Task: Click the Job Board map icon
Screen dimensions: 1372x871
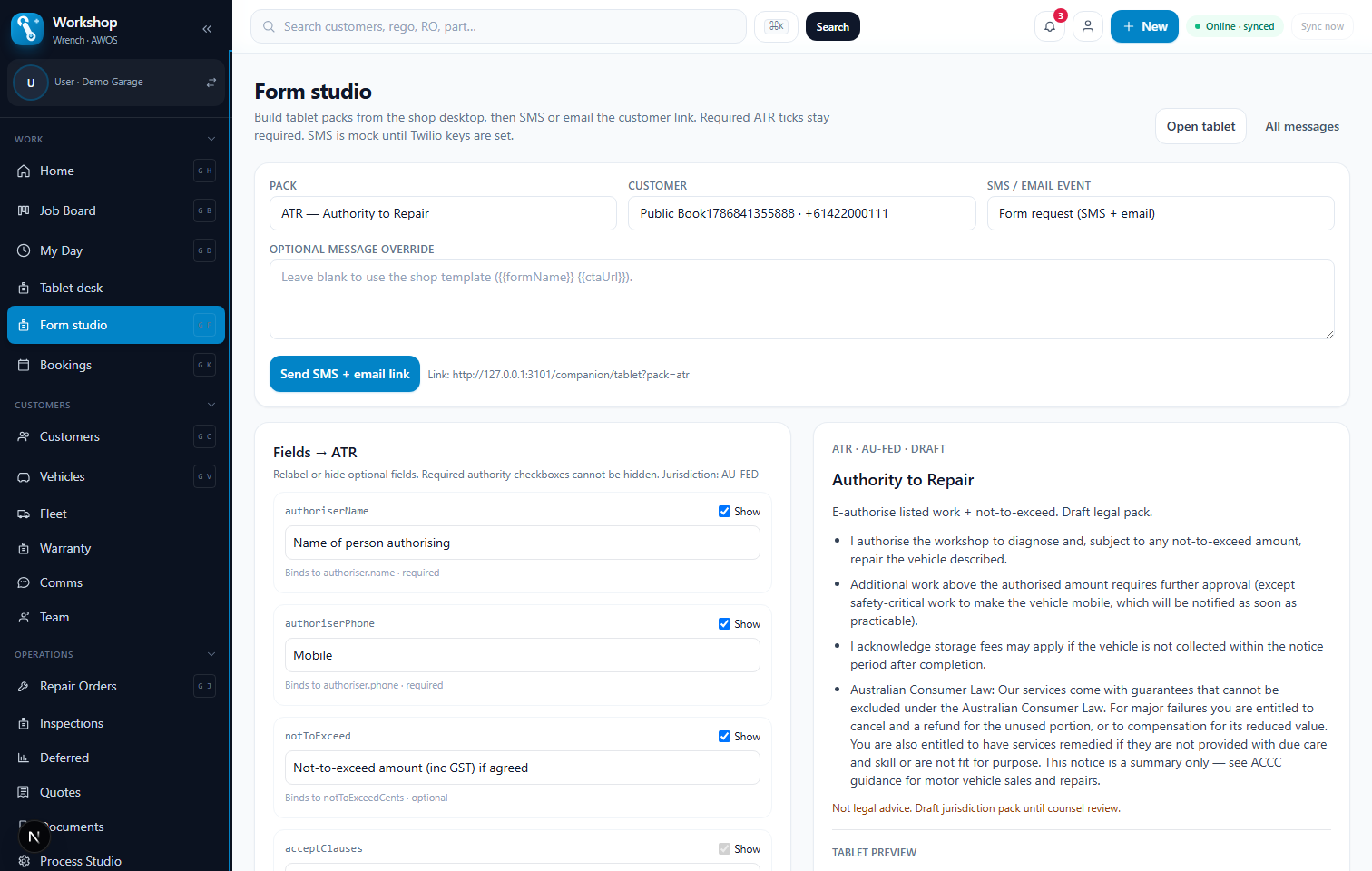Action: click(24, 210)
